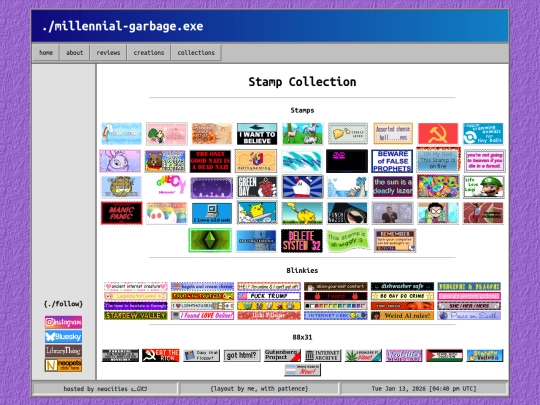Image resolution: width=540 pixels, height=405 pixels.
Task: Click the 'dishwasher safe' blinkie
Action: tap(402, 286)
